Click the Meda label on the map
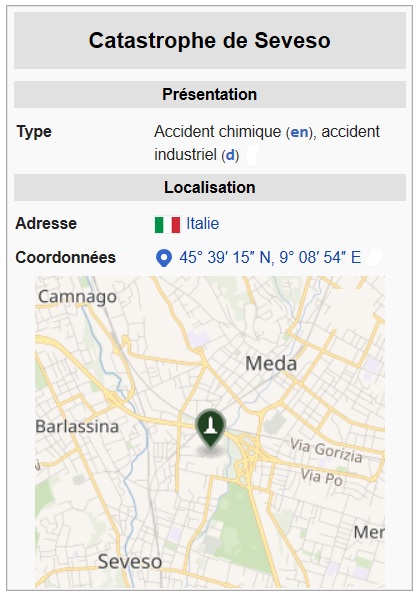Screen dimensions: 419x595 pos(271,364)
